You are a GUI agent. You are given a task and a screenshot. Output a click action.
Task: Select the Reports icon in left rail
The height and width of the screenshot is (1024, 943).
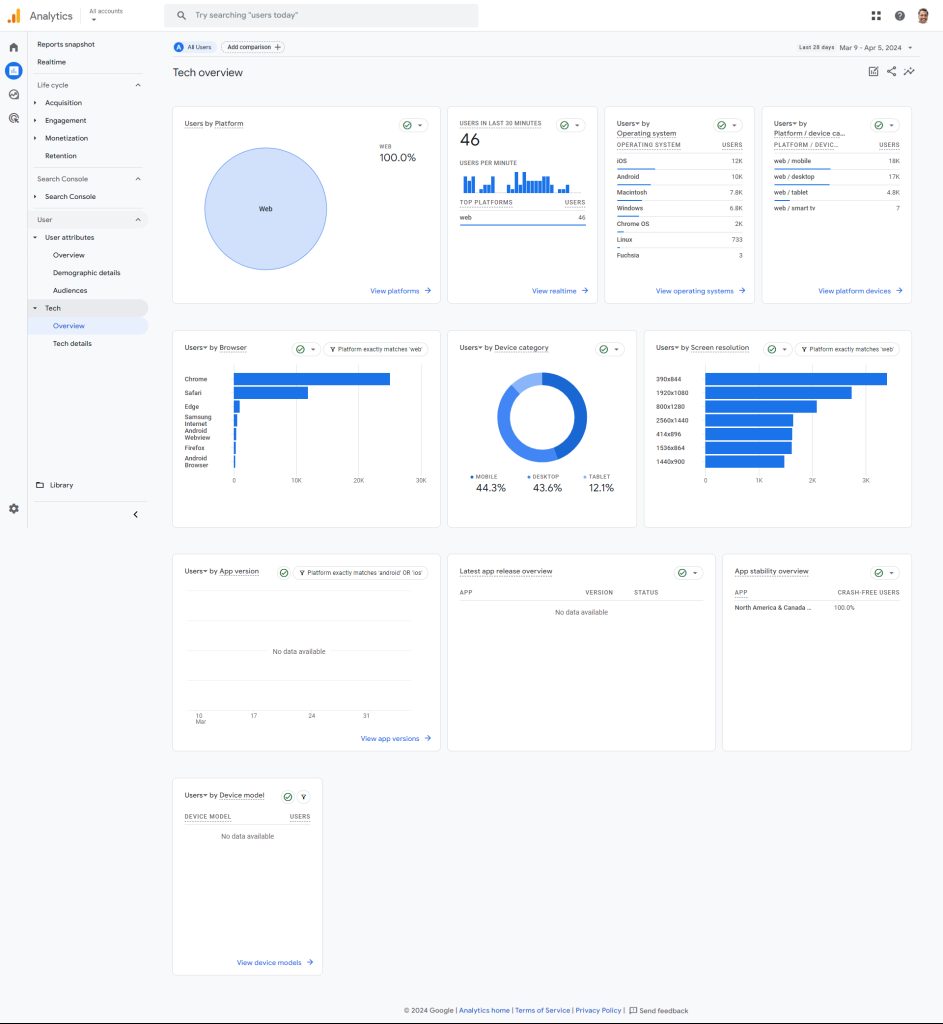(14, 71)
